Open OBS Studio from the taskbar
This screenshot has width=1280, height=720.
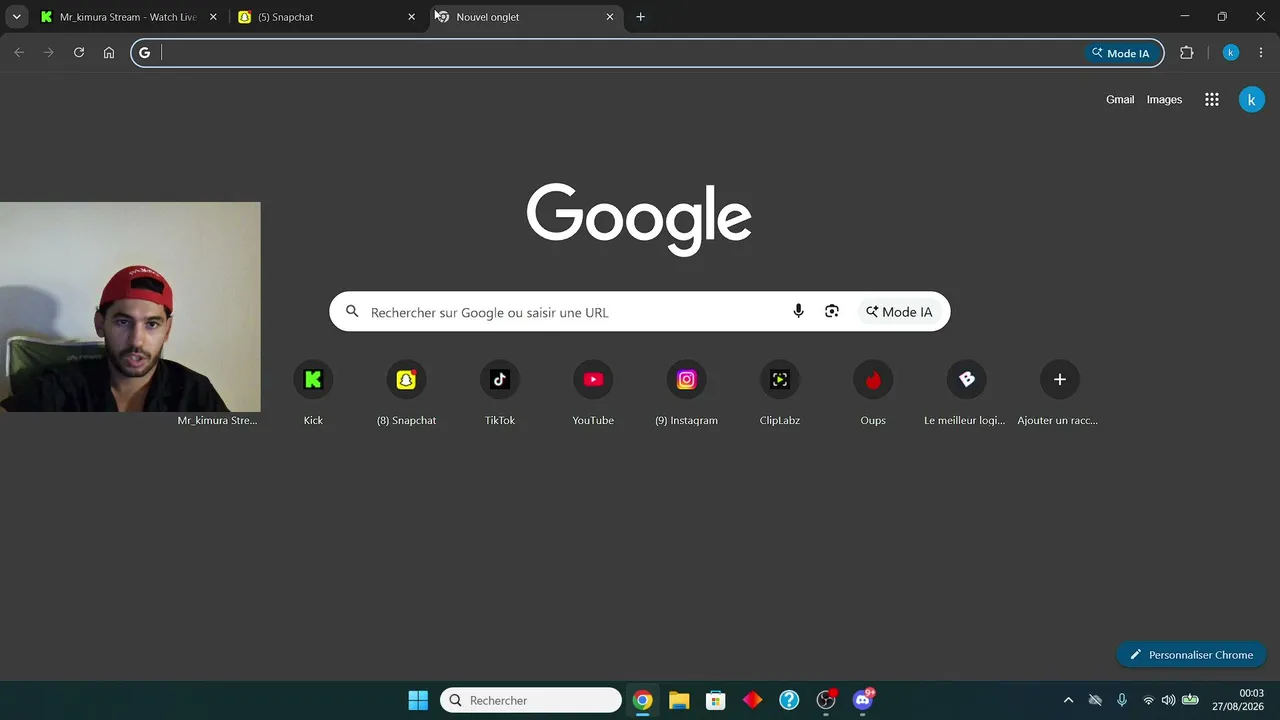(826, 700)
